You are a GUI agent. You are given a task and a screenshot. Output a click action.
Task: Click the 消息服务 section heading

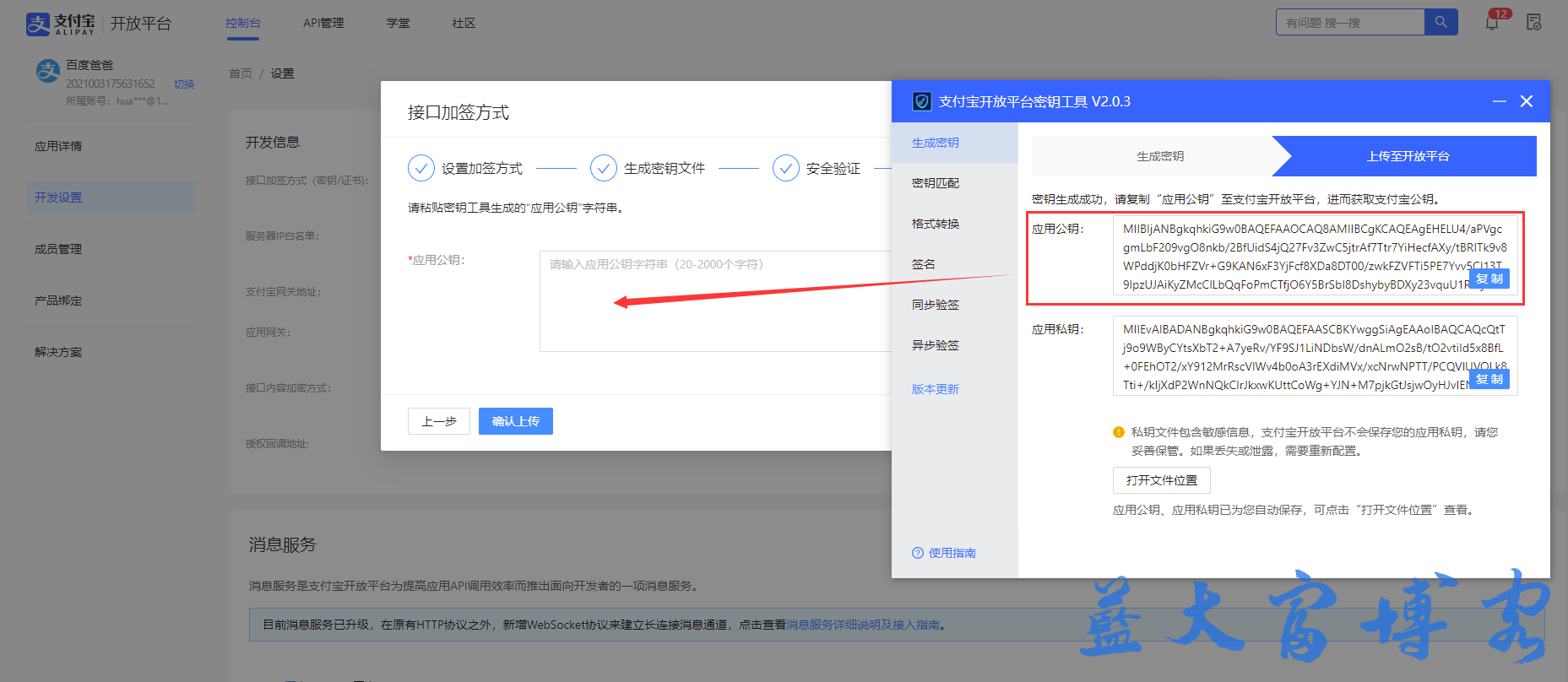pyautogui.click(x=282, y=544)
